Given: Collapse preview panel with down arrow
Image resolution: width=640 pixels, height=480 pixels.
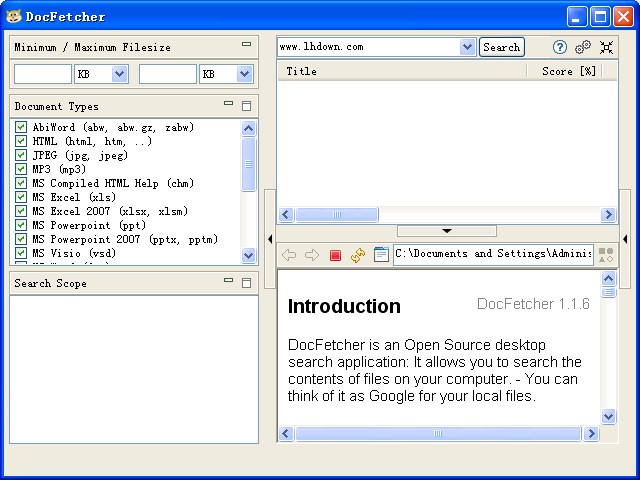Looking at the screenshot, I should coord(447,231).
